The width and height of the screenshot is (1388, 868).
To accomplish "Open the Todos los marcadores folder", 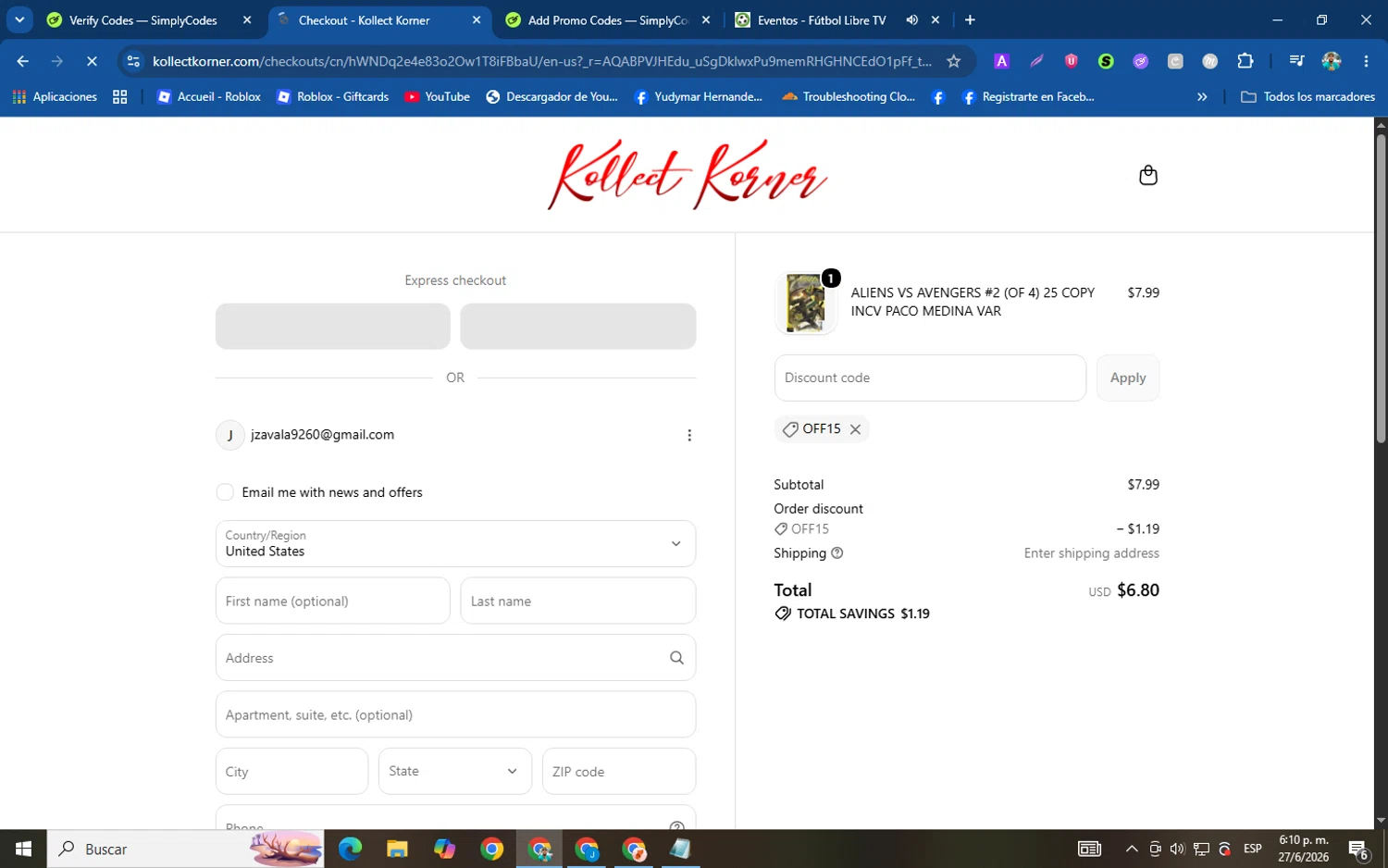I will click(x=1307, y=96).
